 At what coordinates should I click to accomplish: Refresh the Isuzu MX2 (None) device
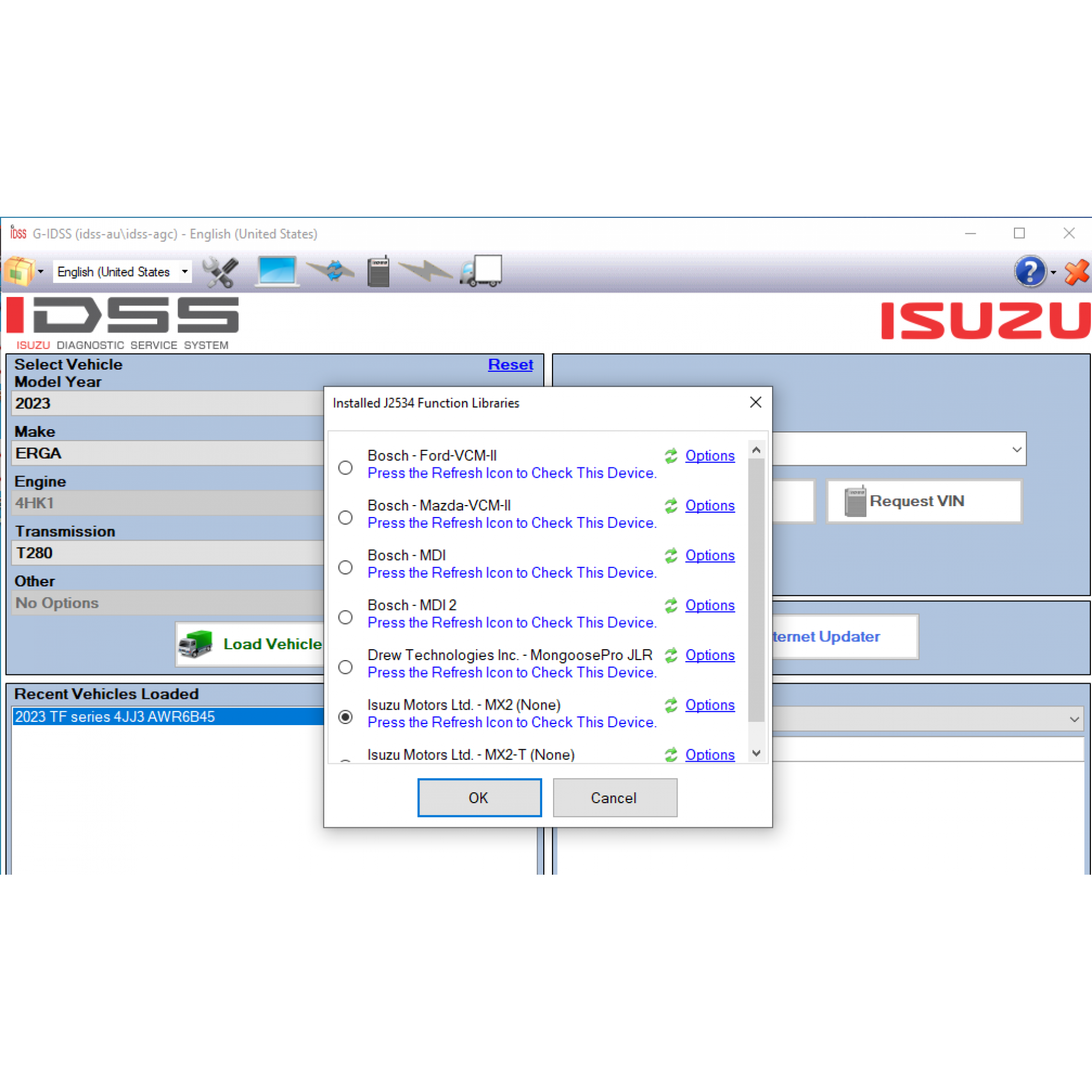click(x=671, y=705)
